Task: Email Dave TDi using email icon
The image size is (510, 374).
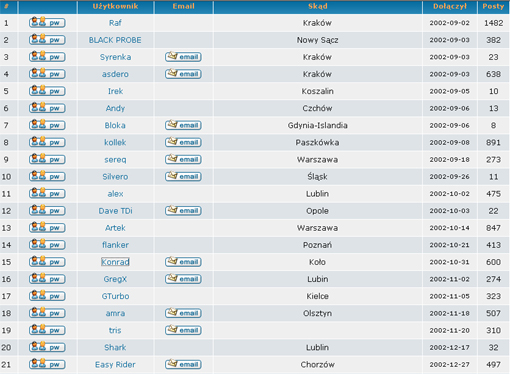Action: (x=183, y=210)
